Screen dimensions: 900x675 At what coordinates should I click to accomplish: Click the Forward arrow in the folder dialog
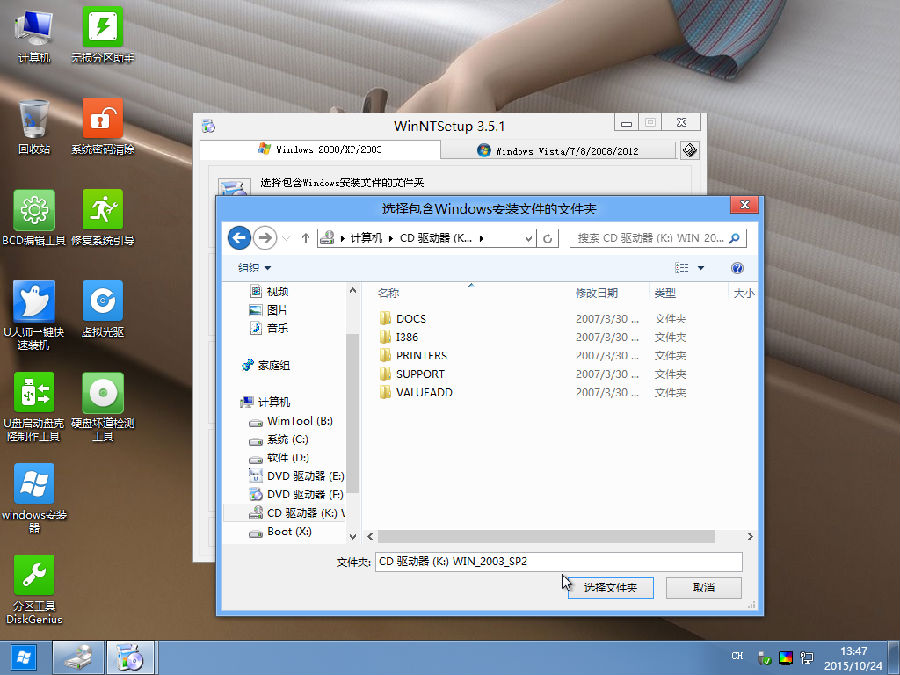click(265, 238)
